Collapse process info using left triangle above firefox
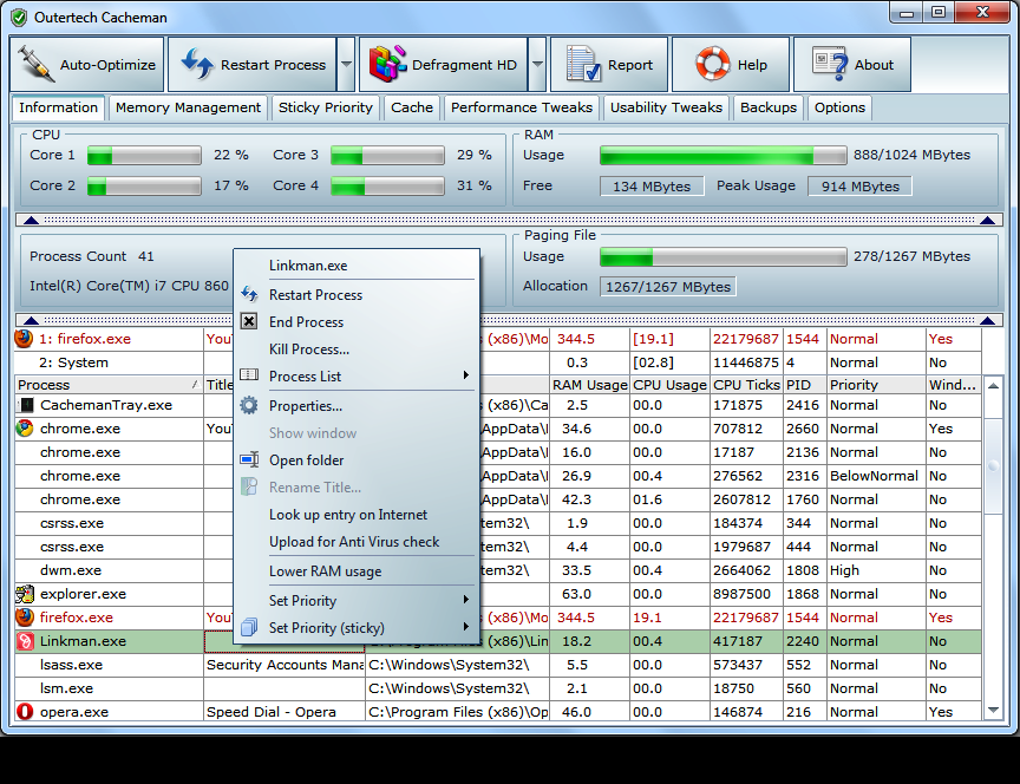1020x784 pixels. tap(31, 320)
